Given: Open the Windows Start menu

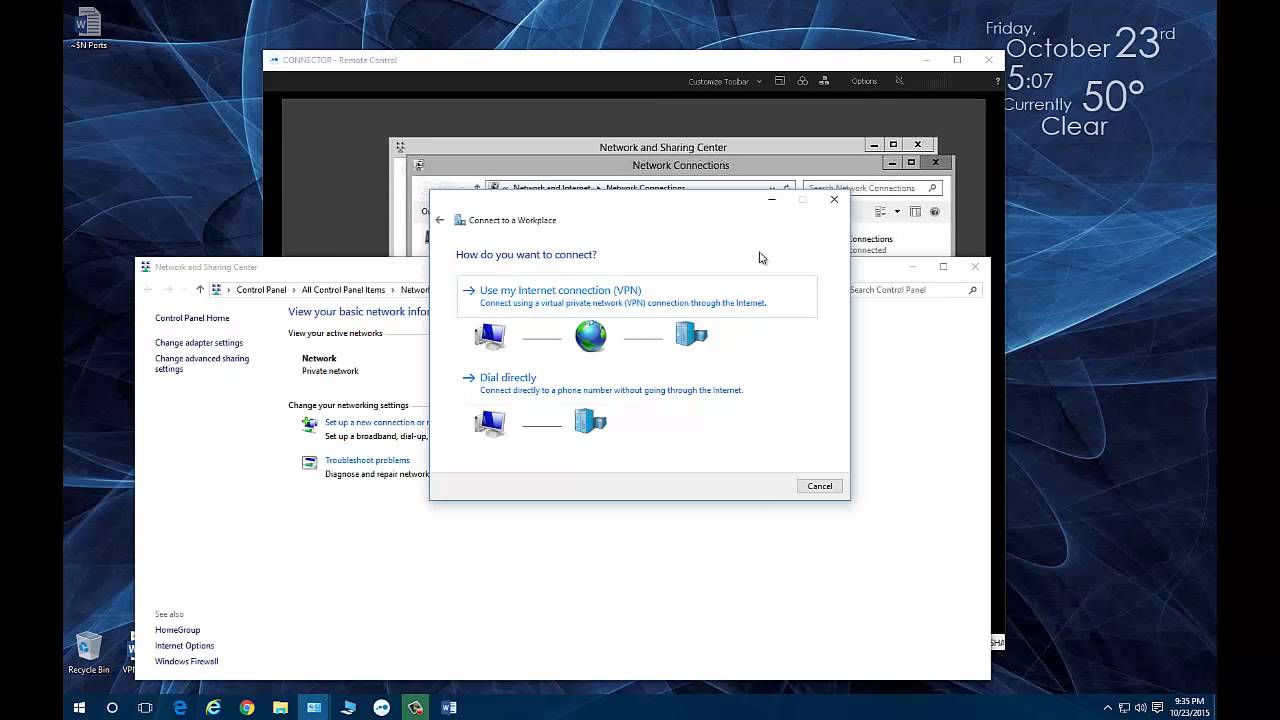Looking at the screenshot, I should click(79, 707).
